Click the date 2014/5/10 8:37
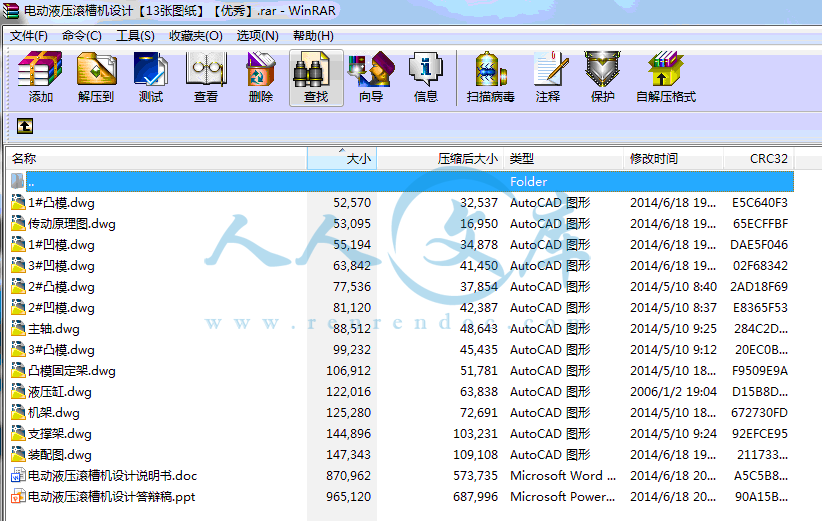Screen dimensions: 822x521 673,308
